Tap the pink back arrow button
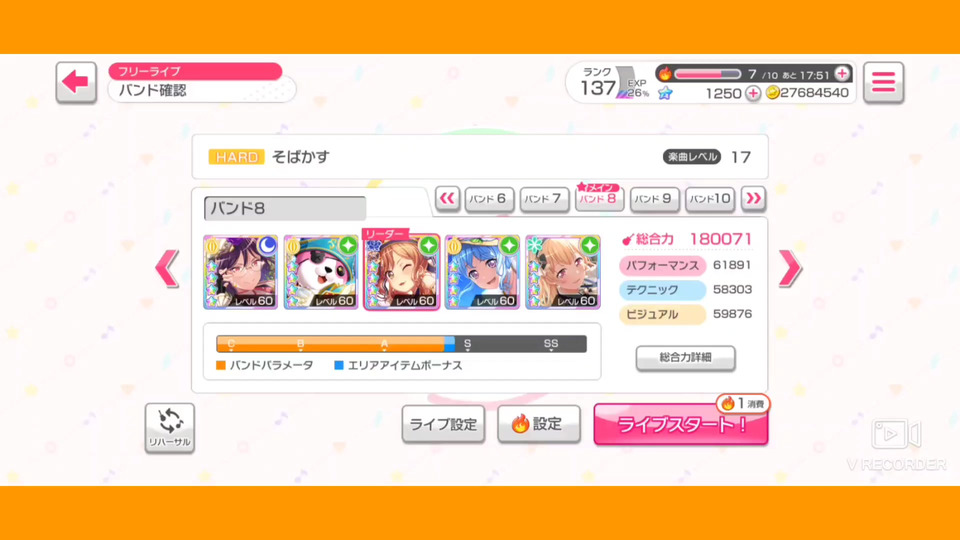960x540 pixels. click(x=76, y=82)
